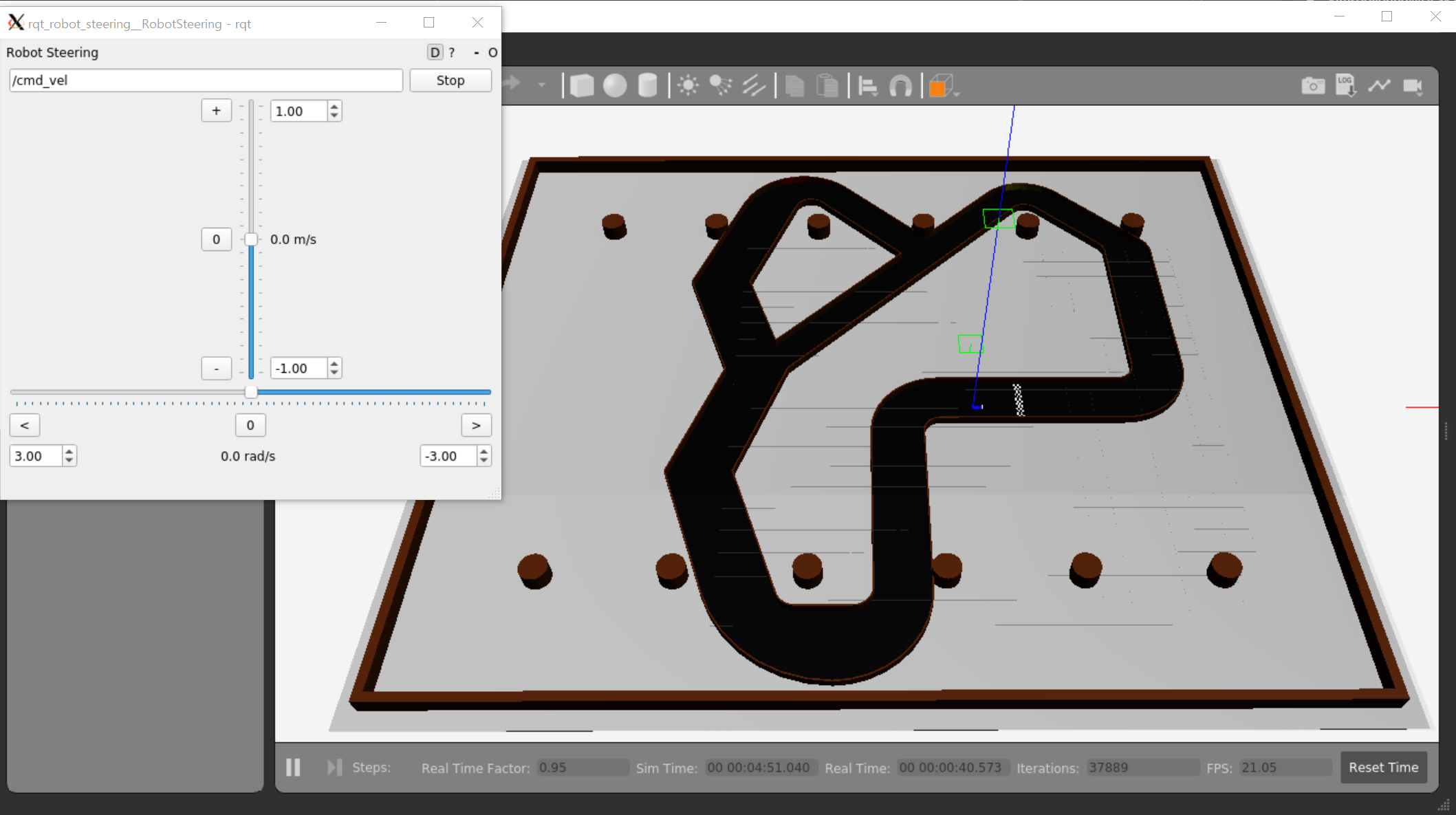This screenshot has height=815, width=1456.
Task: Add a spot light
Action: tap(720, 86)
